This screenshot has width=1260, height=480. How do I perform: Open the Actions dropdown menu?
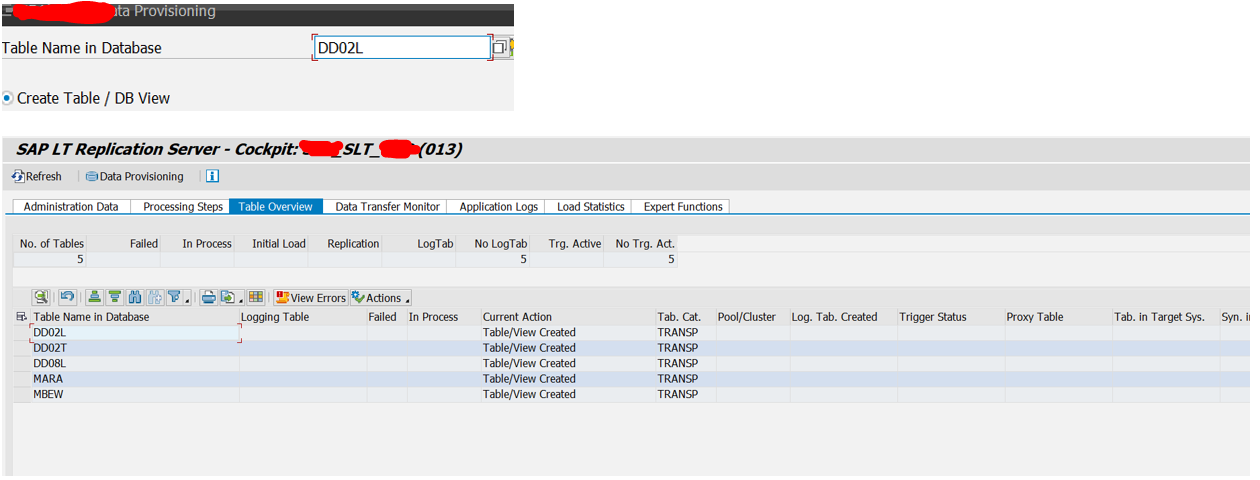(381, 298)
